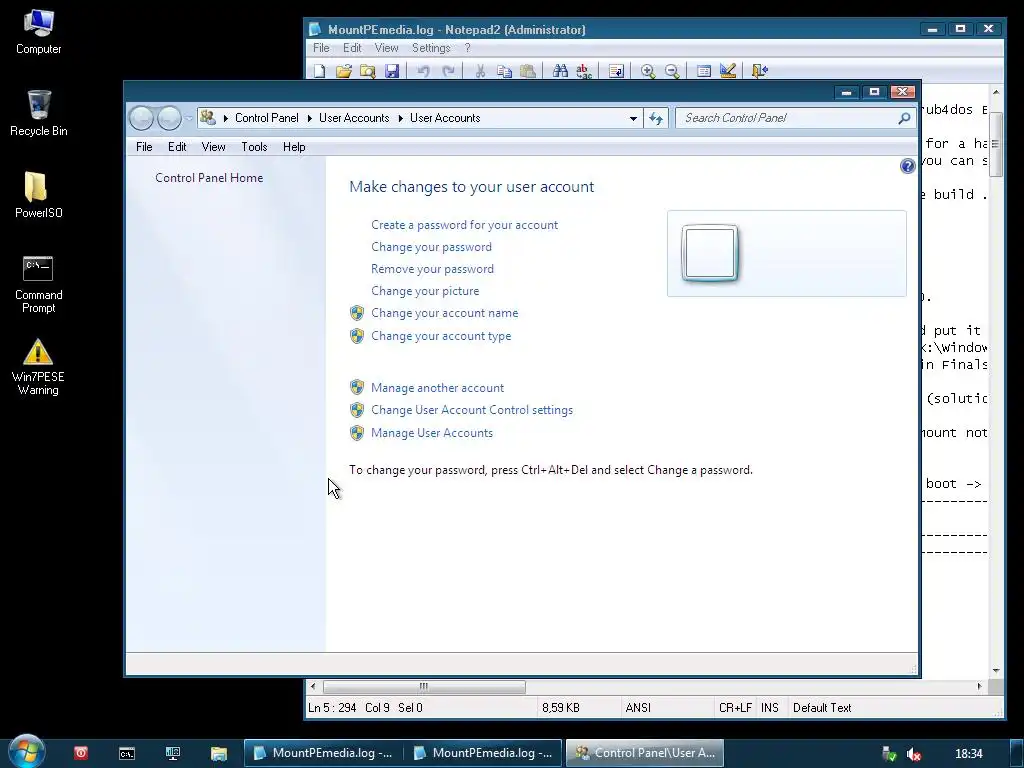1024x768 pixels.
Task: Click Paste icon in Notepad2 toolbar
Action: tap(528, 71)
